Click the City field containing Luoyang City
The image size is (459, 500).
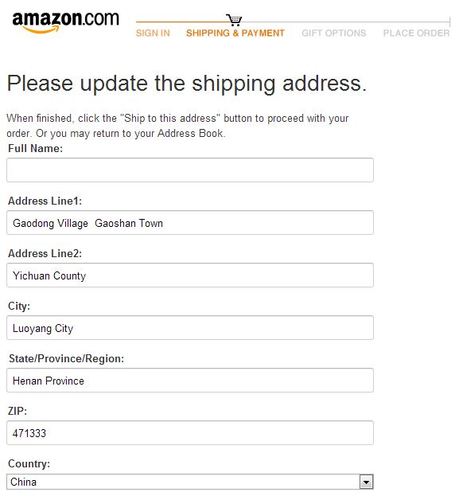click(x=190, y=328)
